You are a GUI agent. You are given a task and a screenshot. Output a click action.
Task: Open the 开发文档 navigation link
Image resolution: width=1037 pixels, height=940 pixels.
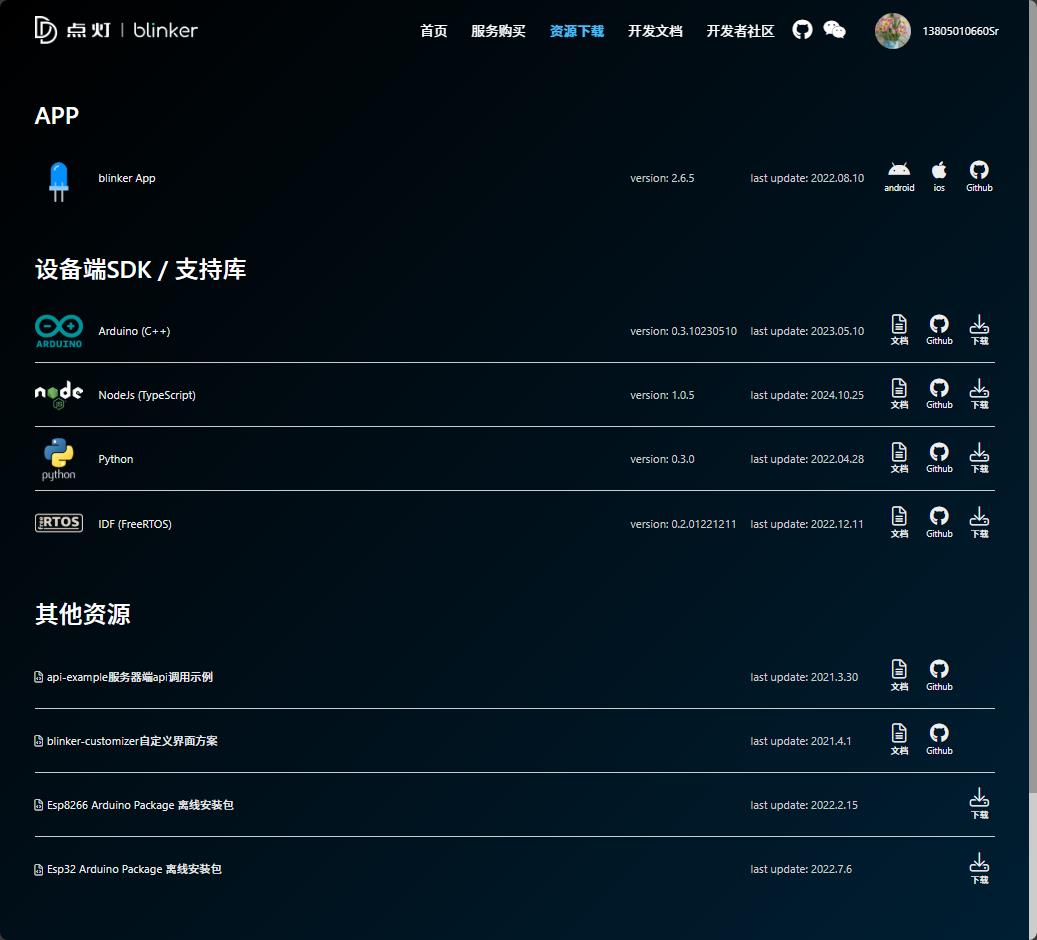coord(655,31)
